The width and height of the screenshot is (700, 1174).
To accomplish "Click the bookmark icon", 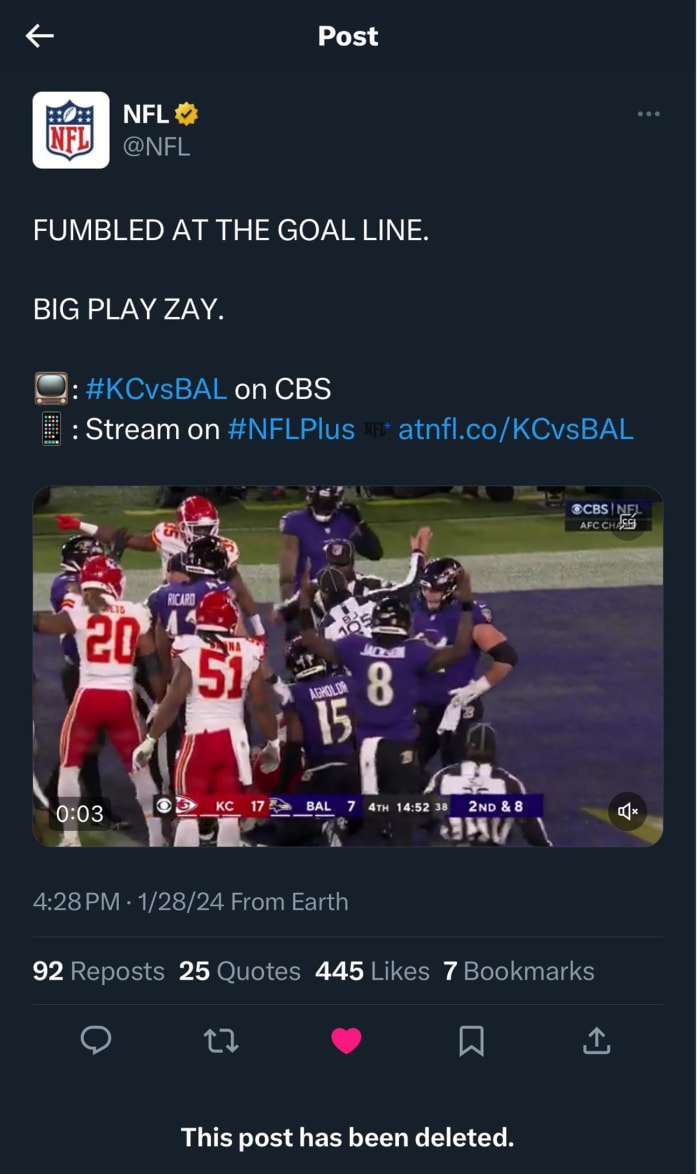I will coord(470,1041).
